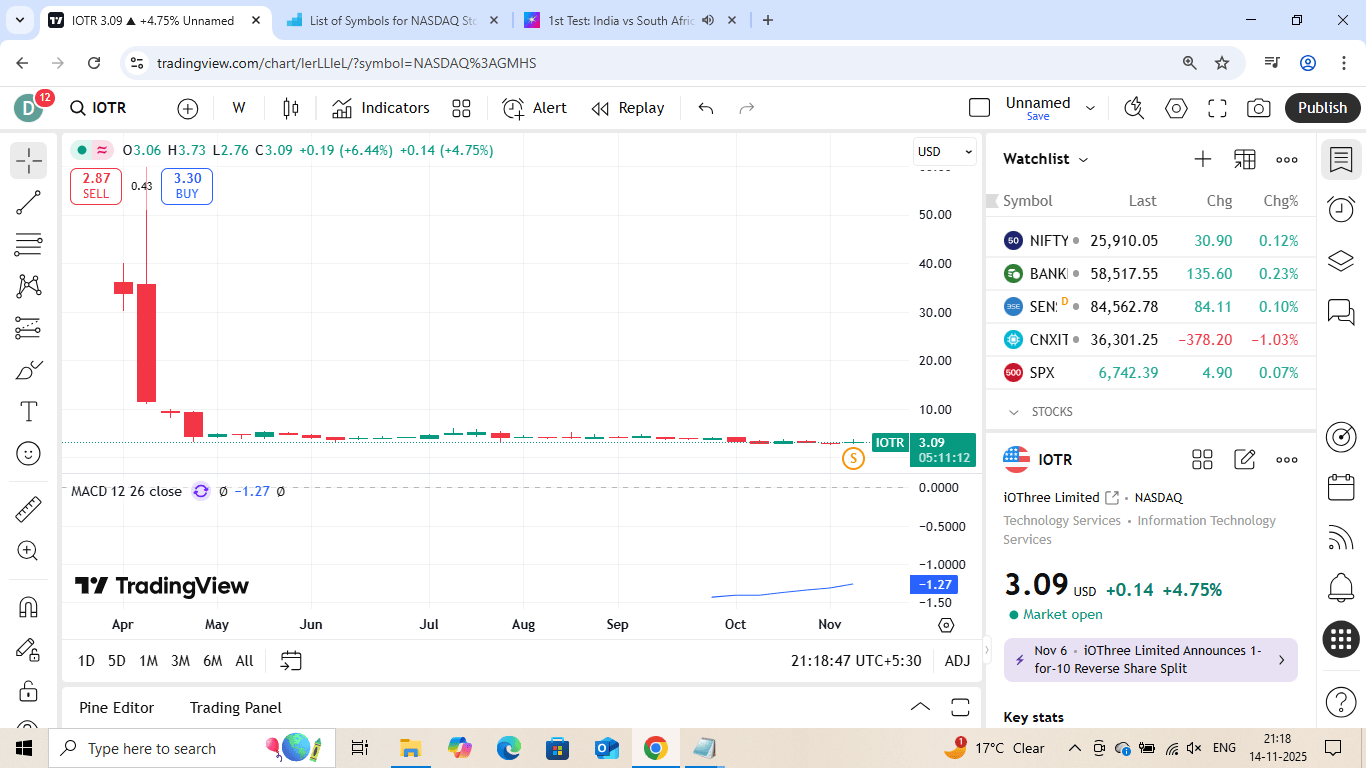Open the IOTR symbol search field
This screenshot has height=768, width=1366.
(x=98, y=108)
